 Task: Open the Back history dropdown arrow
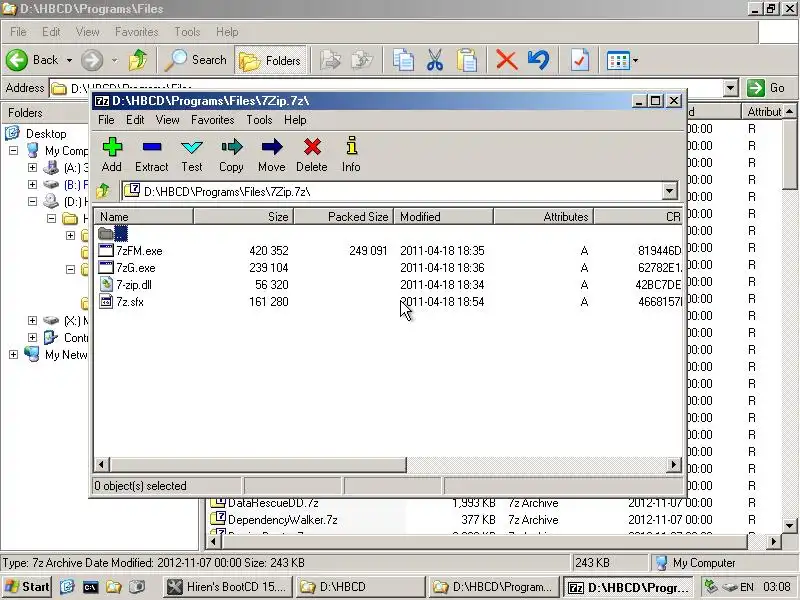(x=69, y=60)
